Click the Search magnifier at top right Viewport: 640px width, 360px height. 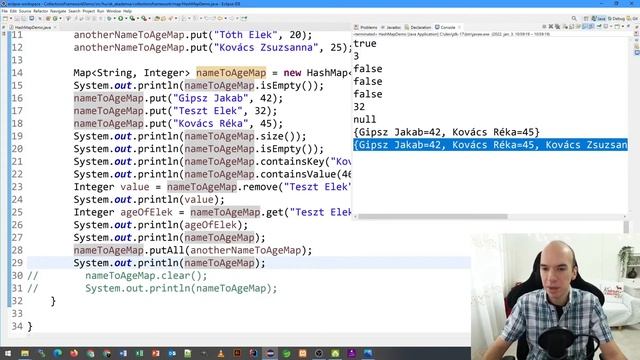[x=574, y=18]
